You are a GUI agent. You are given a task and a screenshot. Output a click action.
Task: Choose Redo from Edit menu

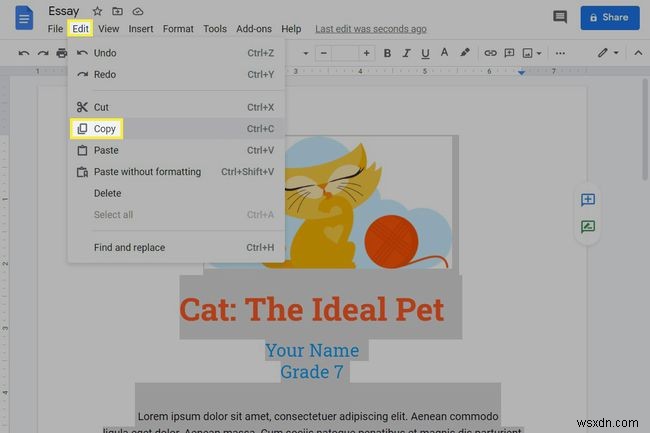pos(176,75)
